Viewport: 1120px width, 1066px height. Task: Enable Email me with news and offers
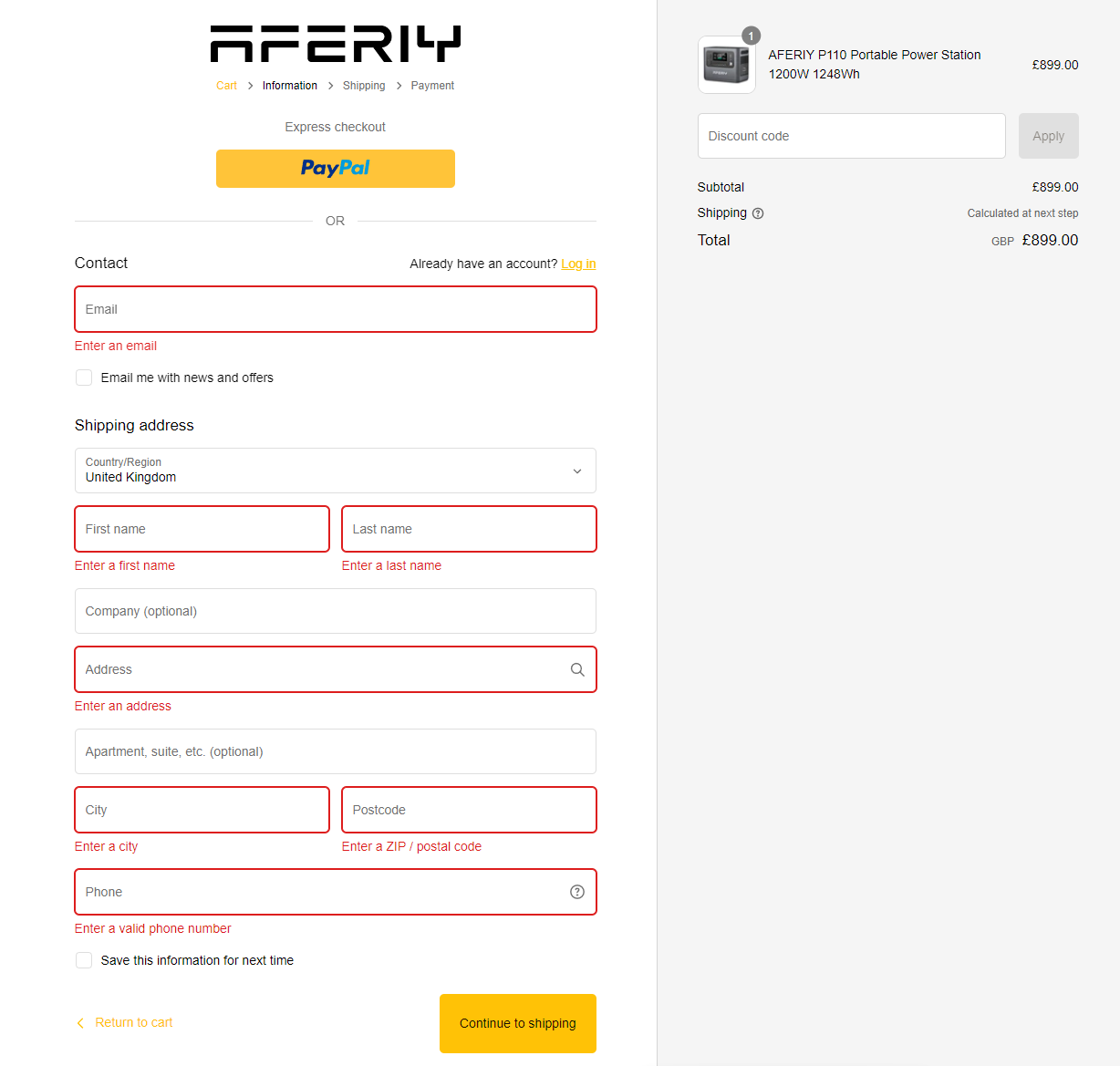point(84,378)
